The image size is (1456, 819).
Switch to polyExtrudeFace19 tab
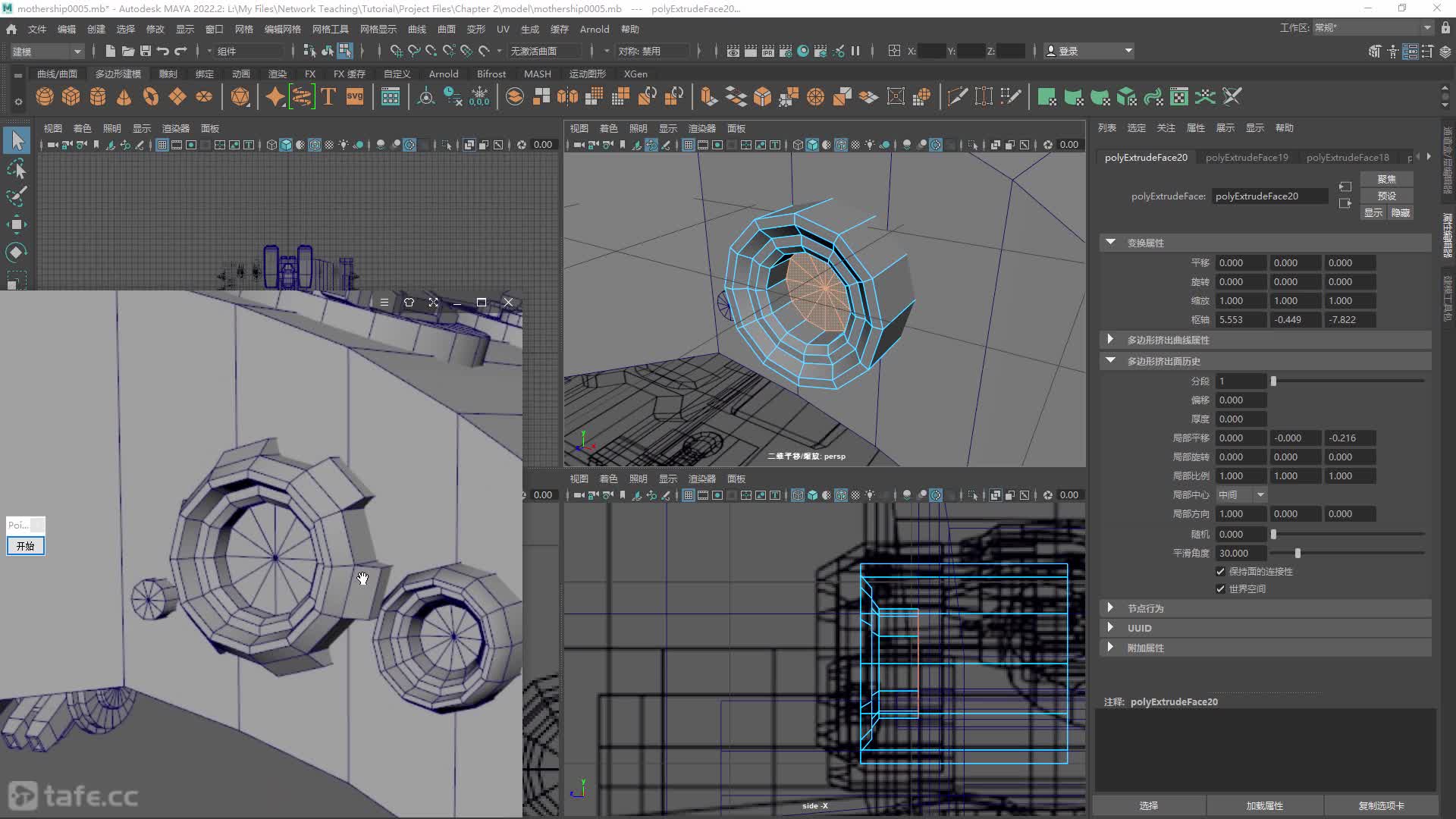click(1247, 158)
